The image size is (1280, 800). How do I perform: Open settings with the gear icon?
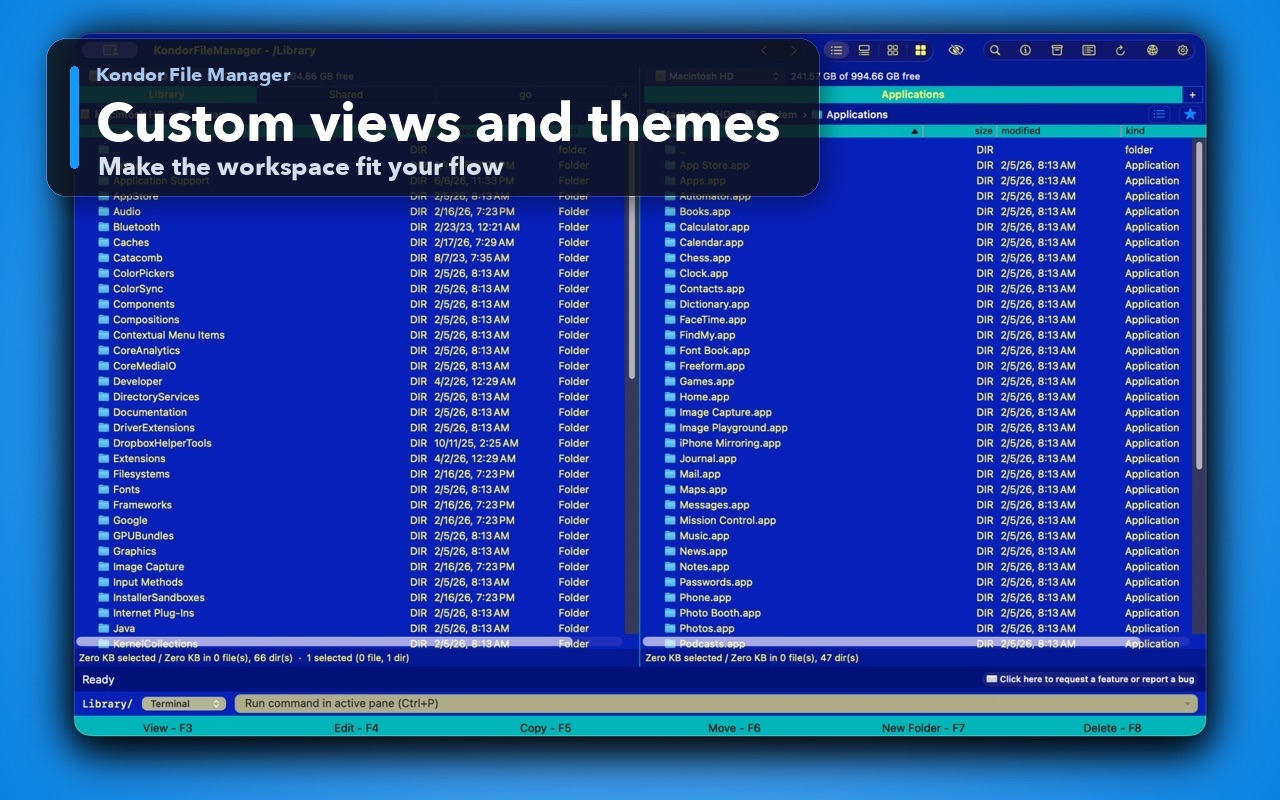pos(1183,50)
